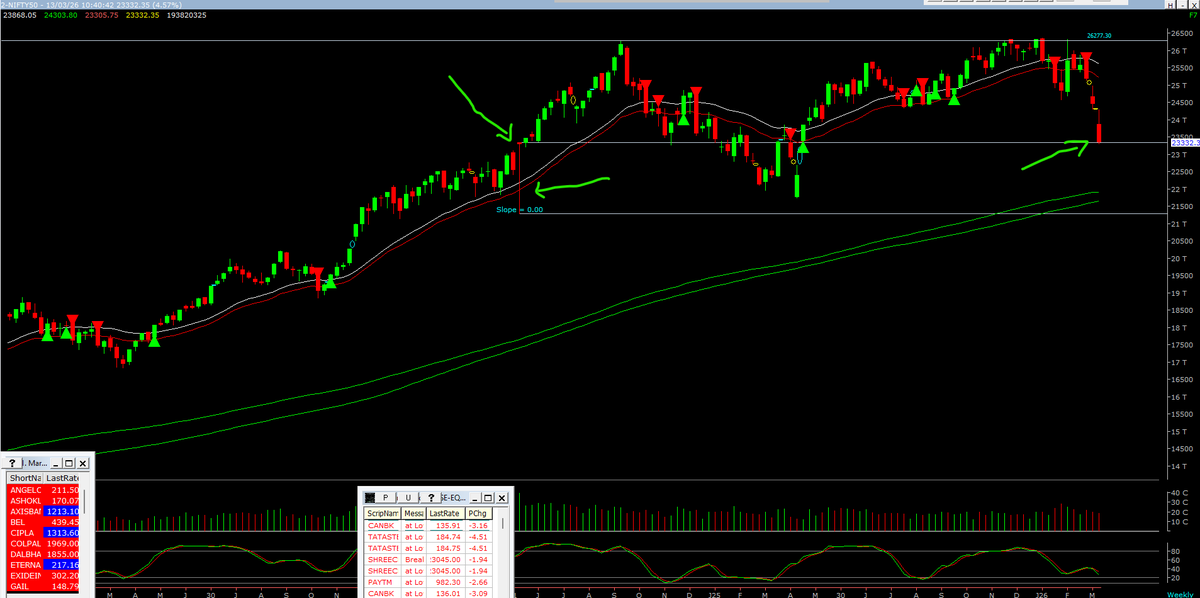Click the 1313.60 rate cell
1200x598 pixels.
62,532
